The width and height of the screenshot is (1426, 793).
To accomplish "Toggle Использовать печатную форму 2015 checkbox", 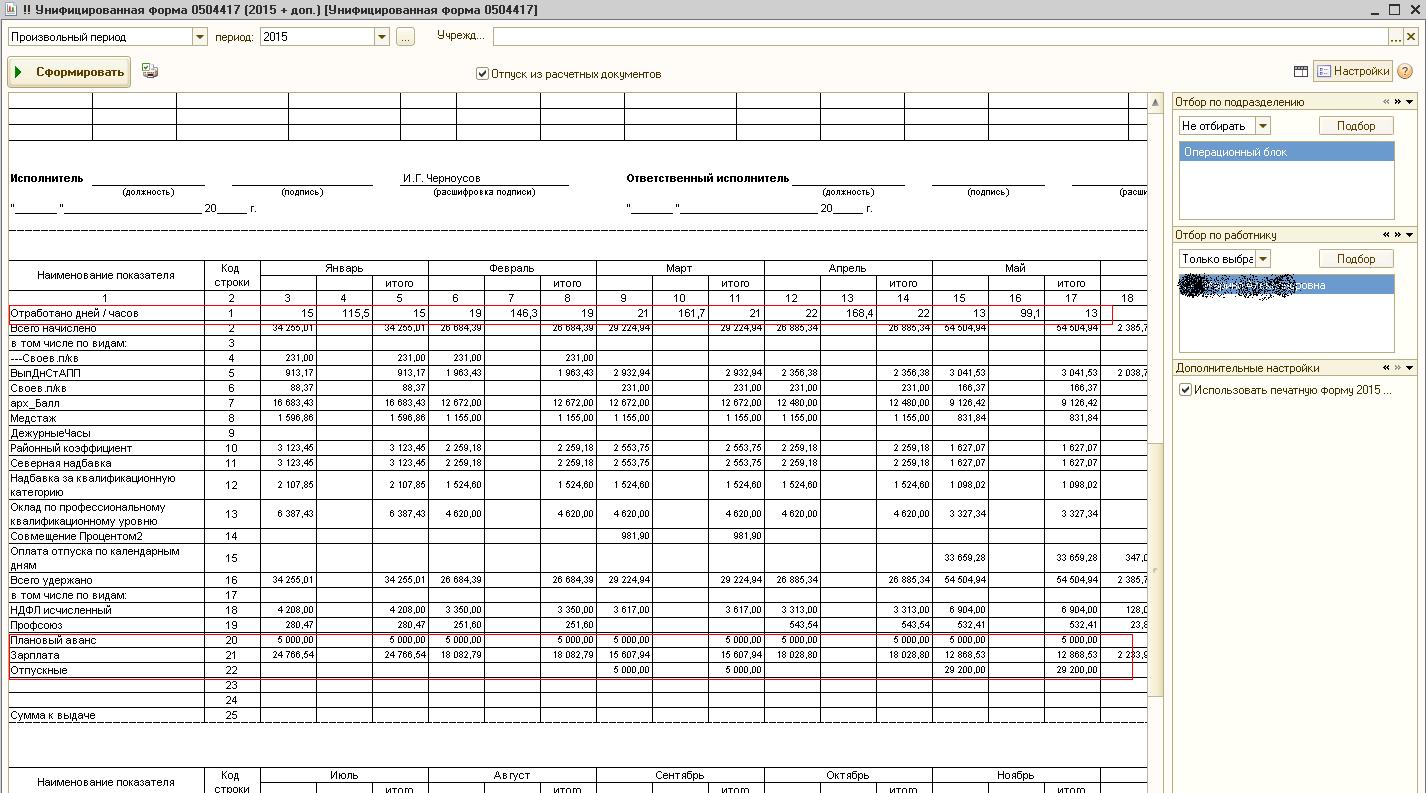I will [x=1185, y=390].
